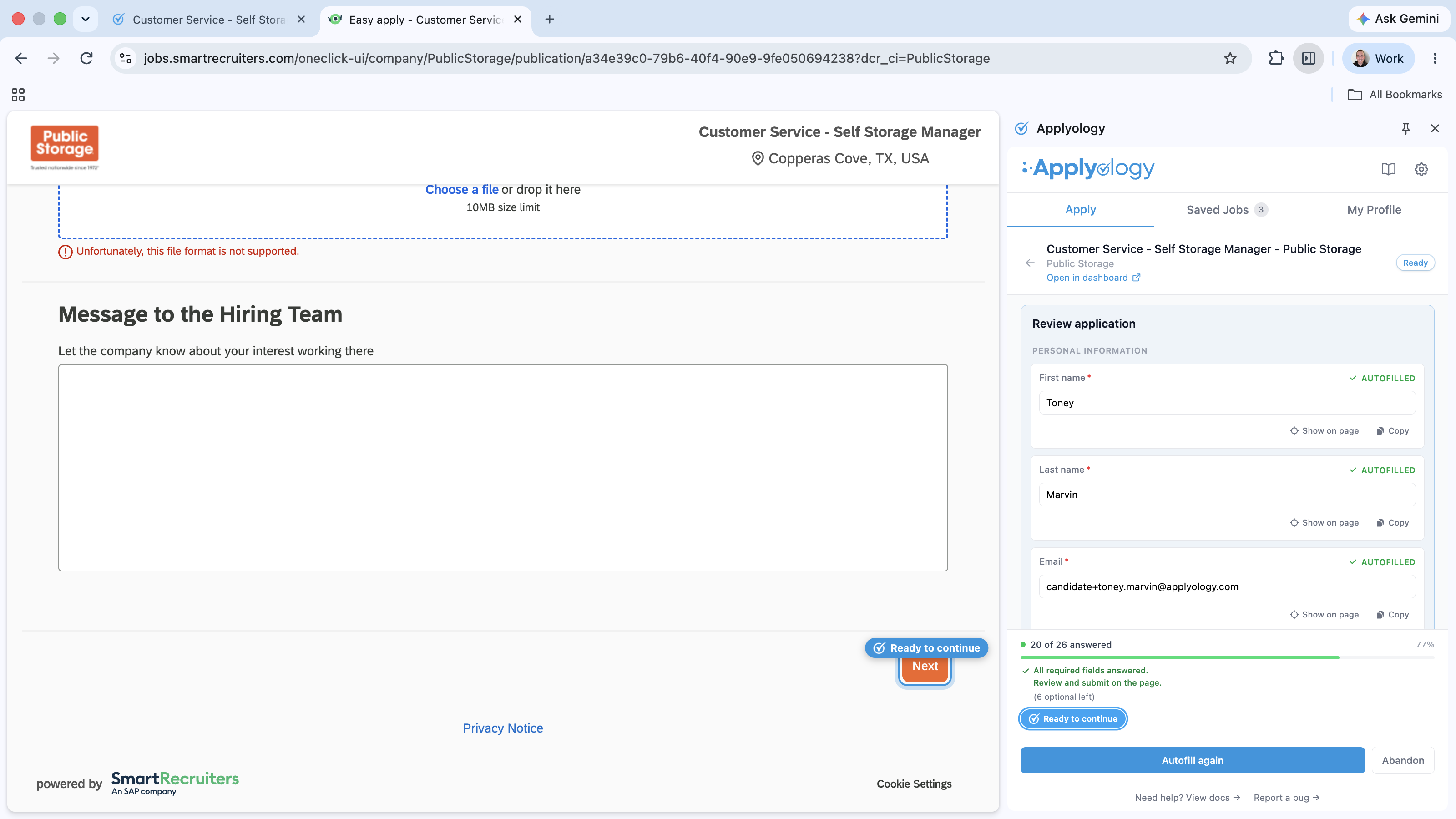Image resolution: width=1456 pixels, height=819 pixels.
Task: Click the Need help? View docs link
Action: coord(1187,798)
